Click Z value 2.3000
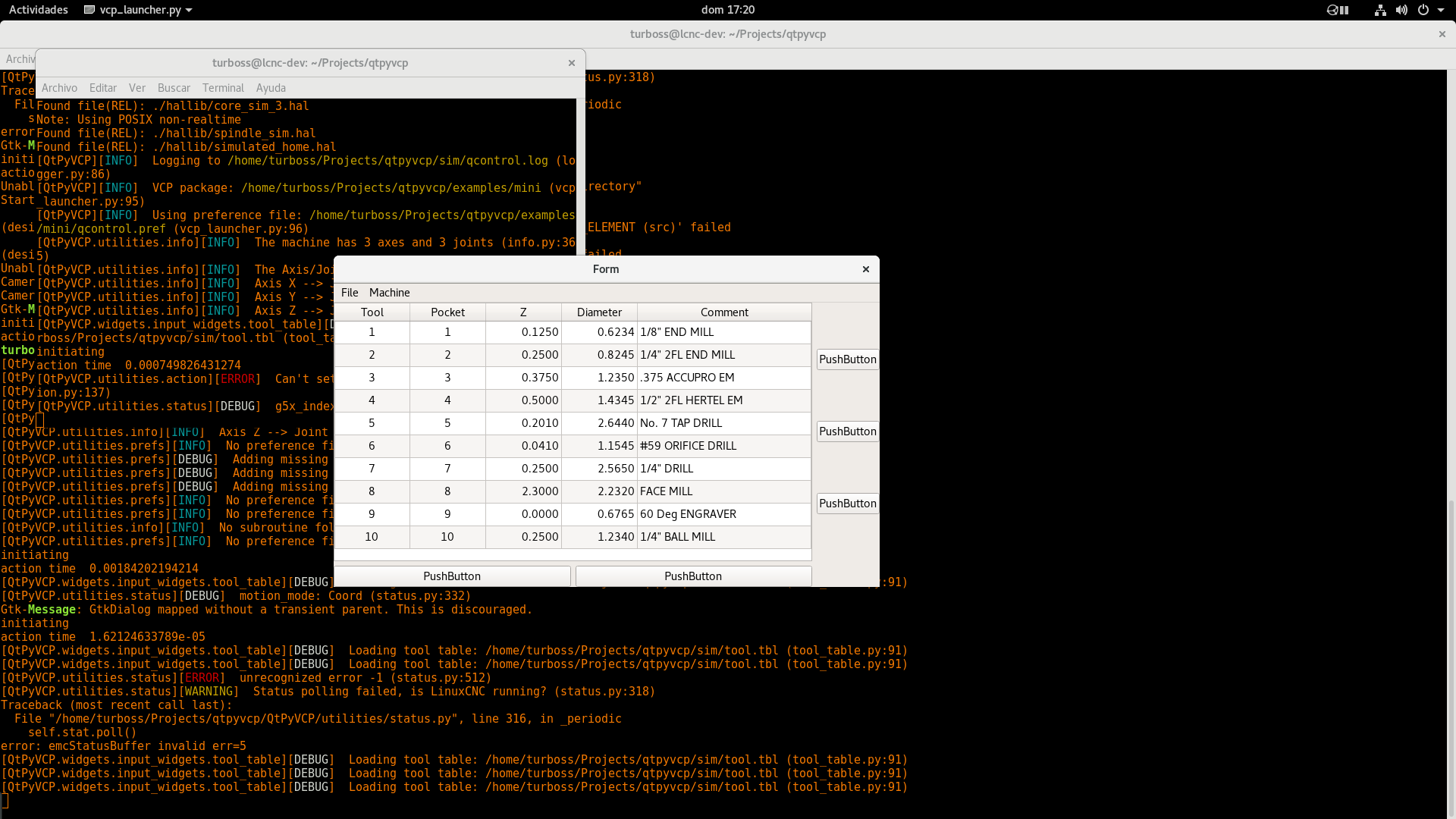The height and width of the screenshot is (819, 1456). [x=523, y=491]
